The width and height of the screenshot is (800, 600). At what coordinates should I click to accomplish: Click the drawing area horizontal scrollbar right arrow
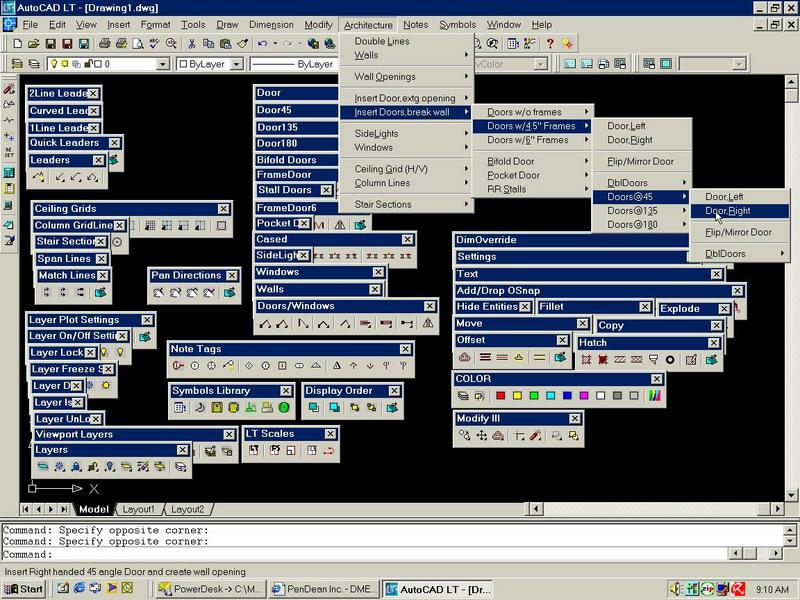pos(777,509)
